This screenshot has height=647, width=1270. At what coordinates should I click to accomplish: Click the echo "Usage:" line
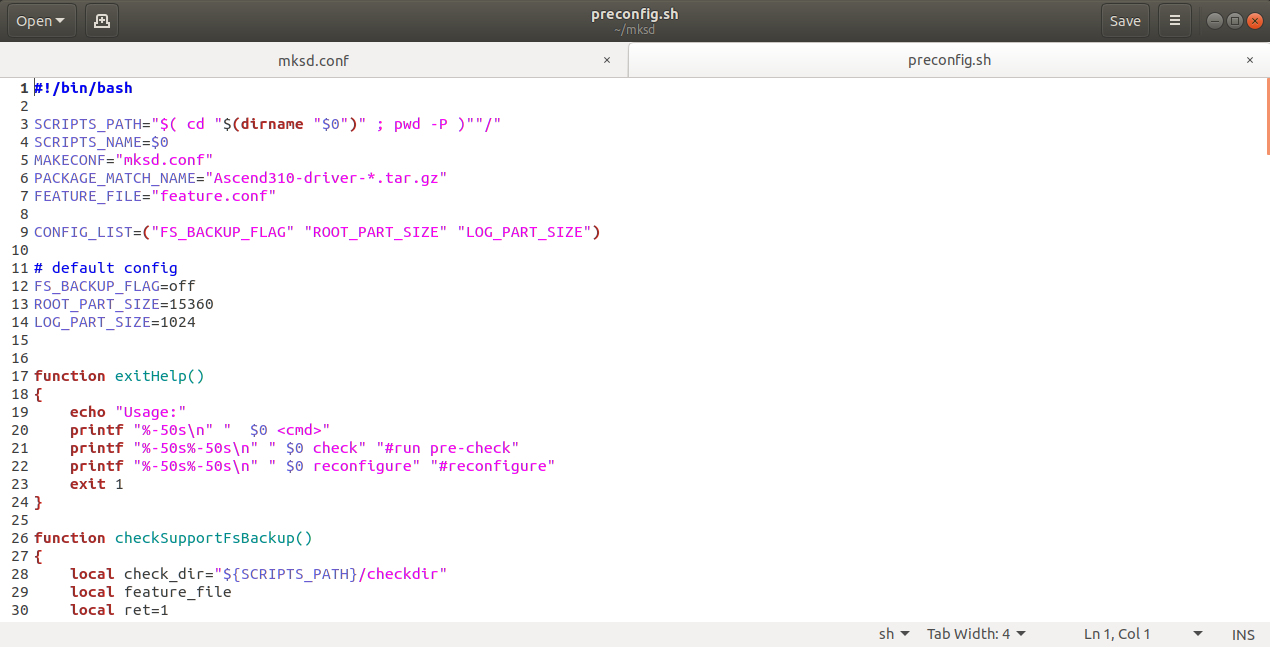coord(128,412)
